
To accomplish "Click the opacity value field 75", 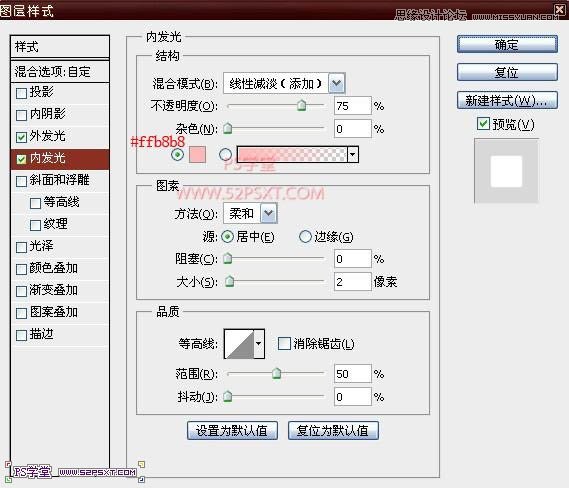I will point(353,106).
